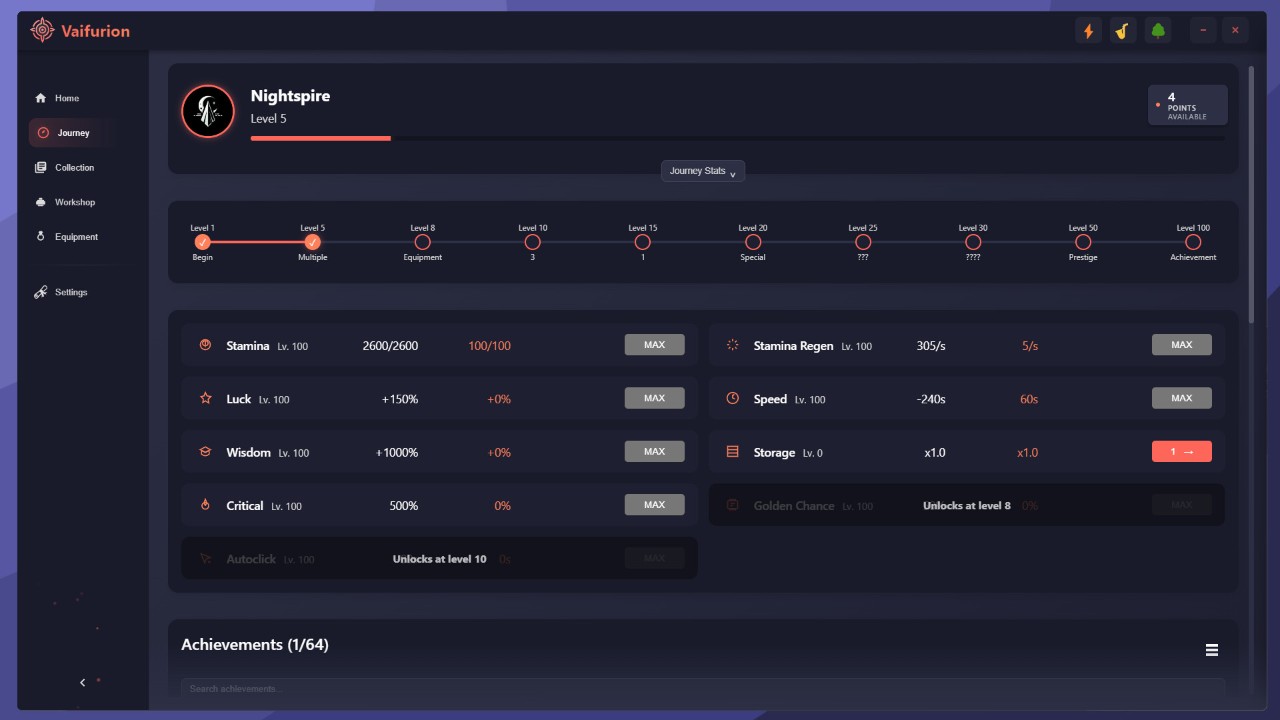Select the Level 8 Equipment milestone
1280x720 pixels.
pos(422,242)
